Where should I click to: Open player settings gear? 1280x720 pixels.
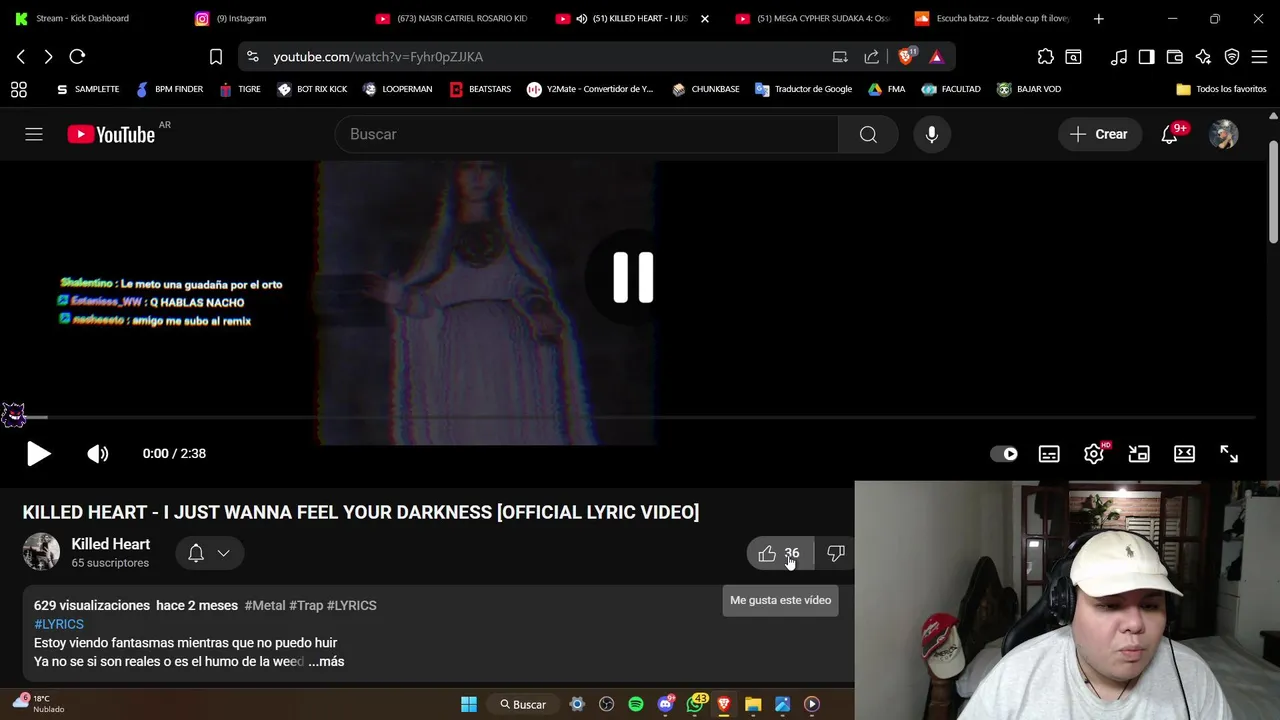click(x=1094, y=454)
